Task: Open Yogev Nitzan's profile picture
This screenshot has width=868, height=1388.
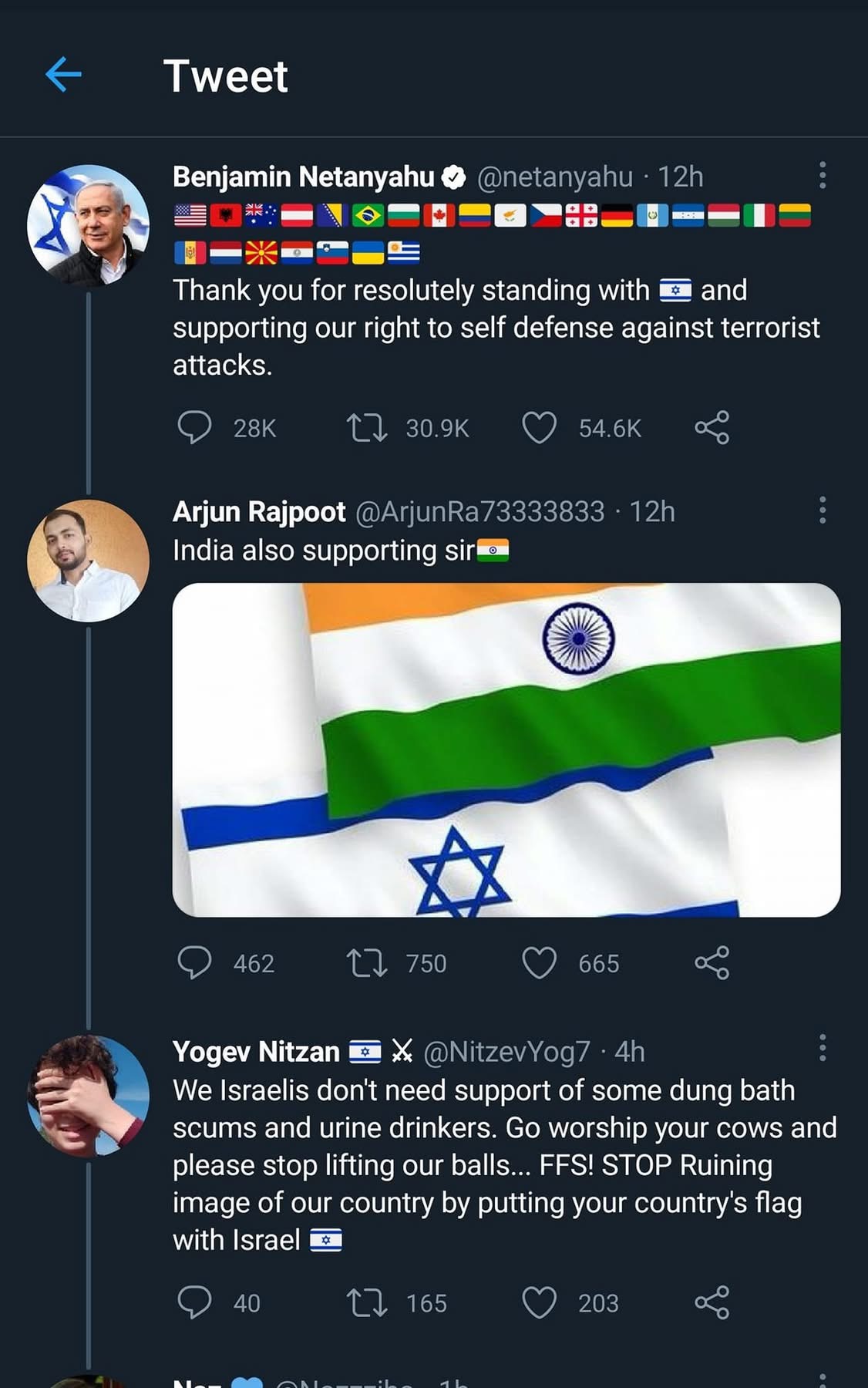Action: coord(88,1096)
